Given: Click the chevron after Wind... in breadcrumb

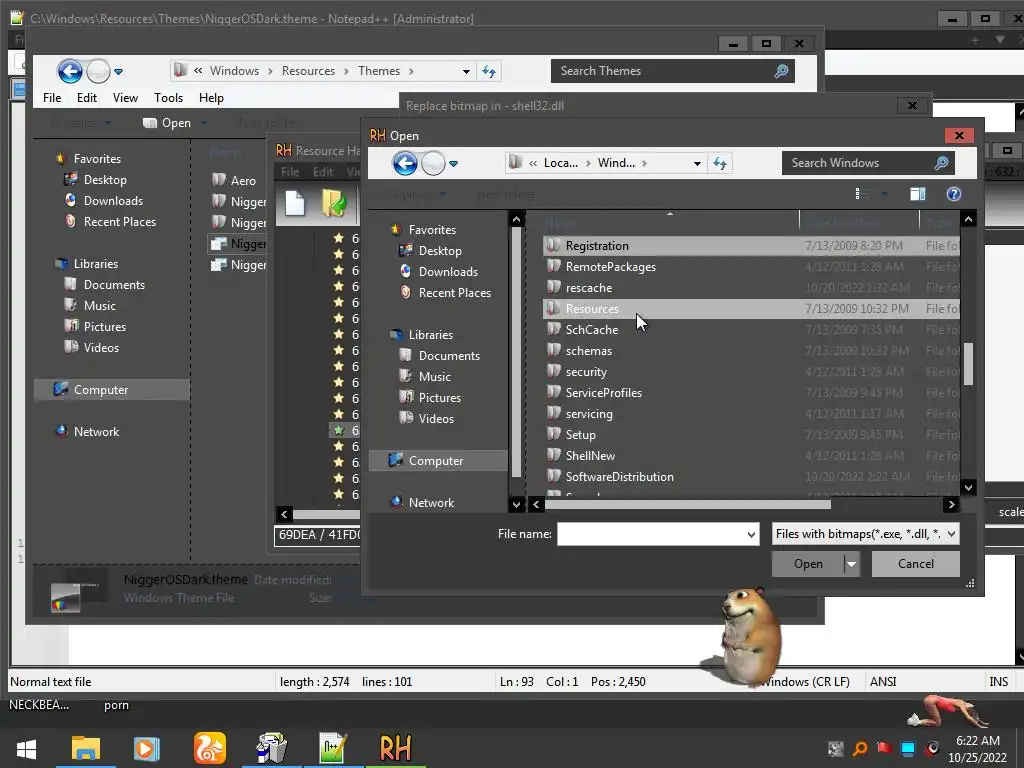Looking at the screenshot, I should pos(644,163).
